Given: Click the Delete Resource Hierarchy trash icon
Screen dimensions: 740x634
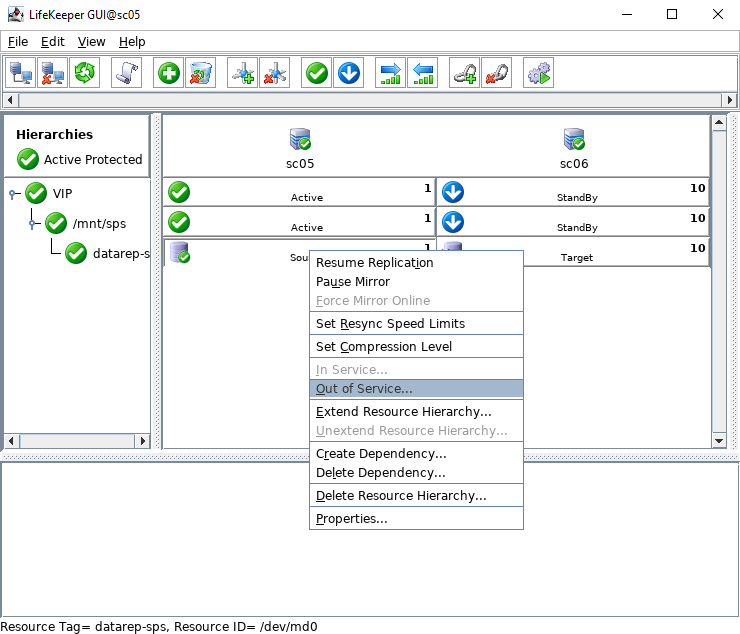Looking at the screenshot, I should pos(201,73).
